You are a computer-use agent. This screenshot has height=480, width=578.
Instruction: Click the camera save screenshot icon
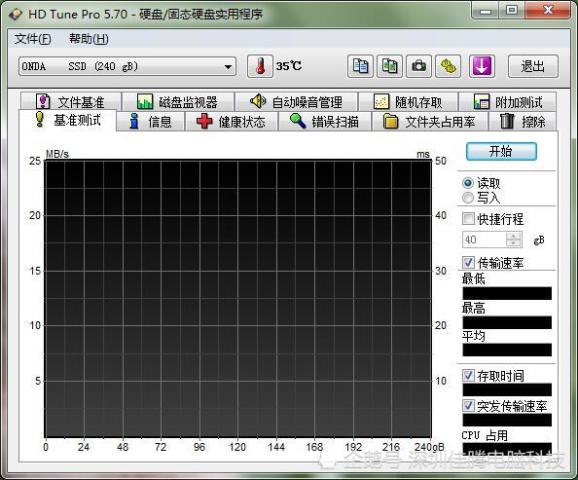(419, 66)
